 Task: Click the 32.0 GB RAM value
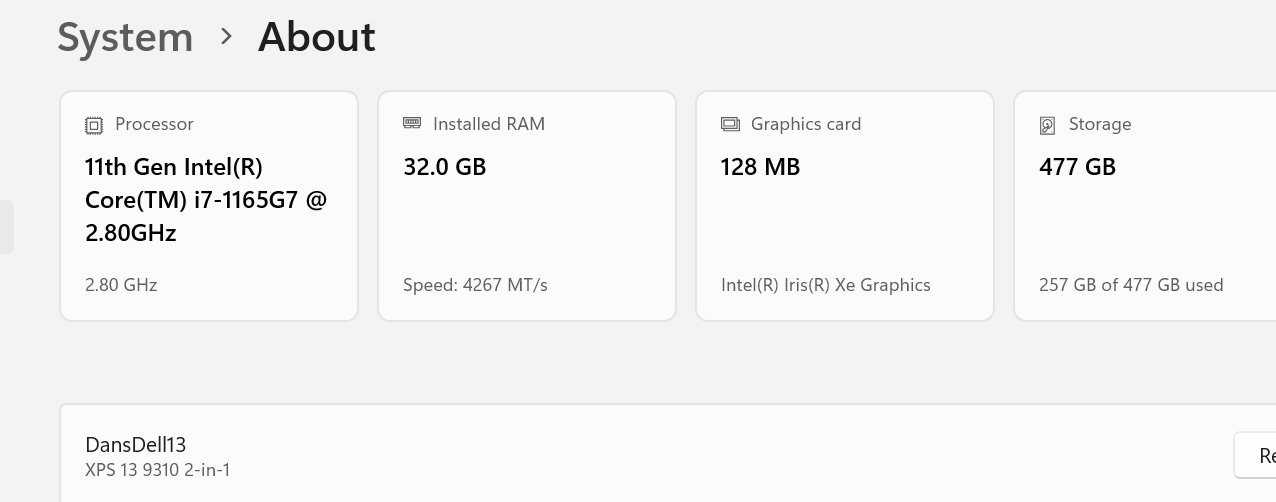[445, 167]
